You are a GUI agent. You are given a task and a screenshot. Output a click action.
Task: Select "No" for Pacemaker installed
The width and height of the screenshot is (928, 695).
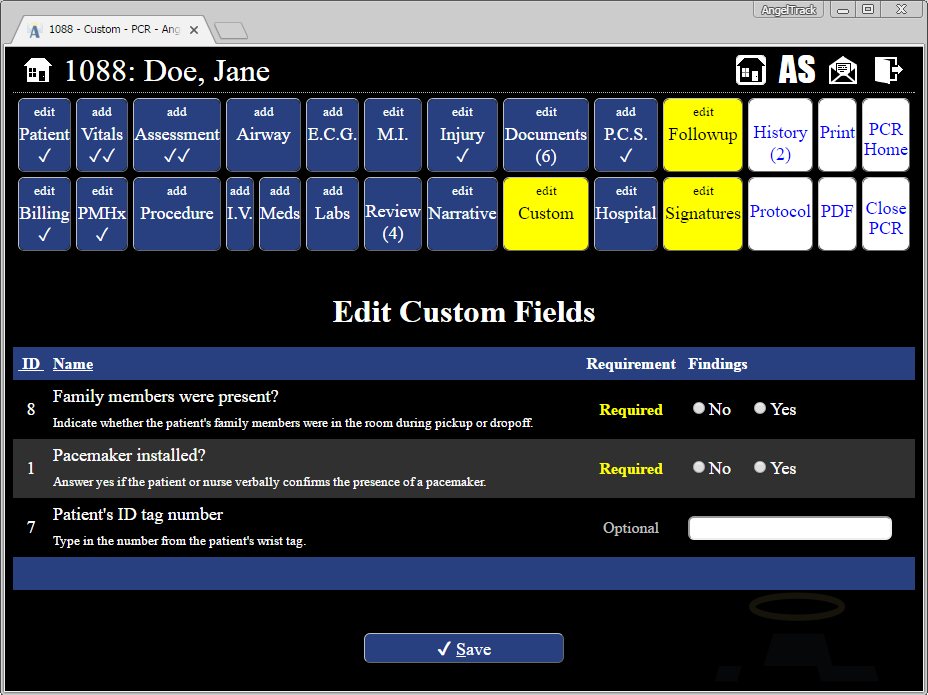(698, 466)
